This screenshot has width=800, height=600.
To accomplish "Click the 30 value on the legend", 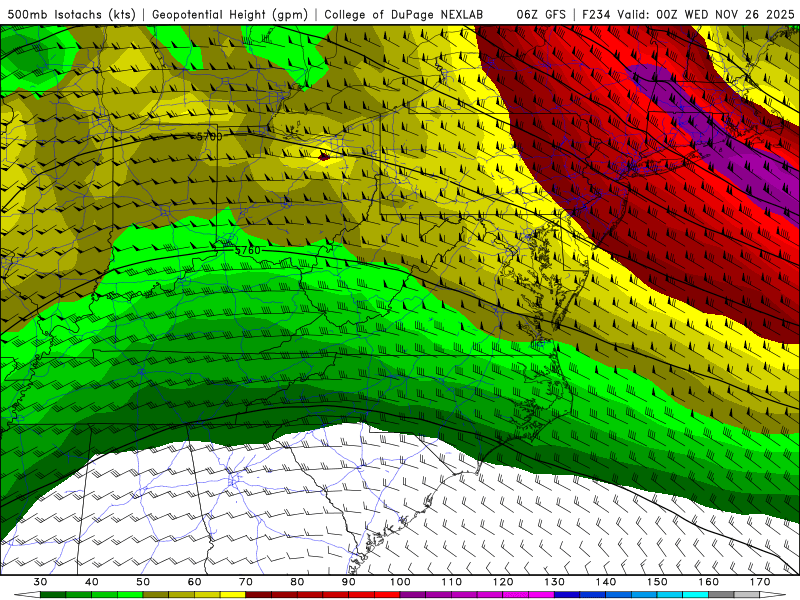I will [40, 582].
